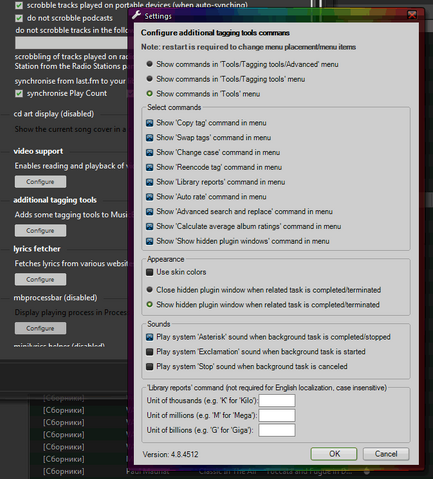
Task: Toggle 'Calculate average album ratings' command checkbox
Action: (x=150, y=226)
